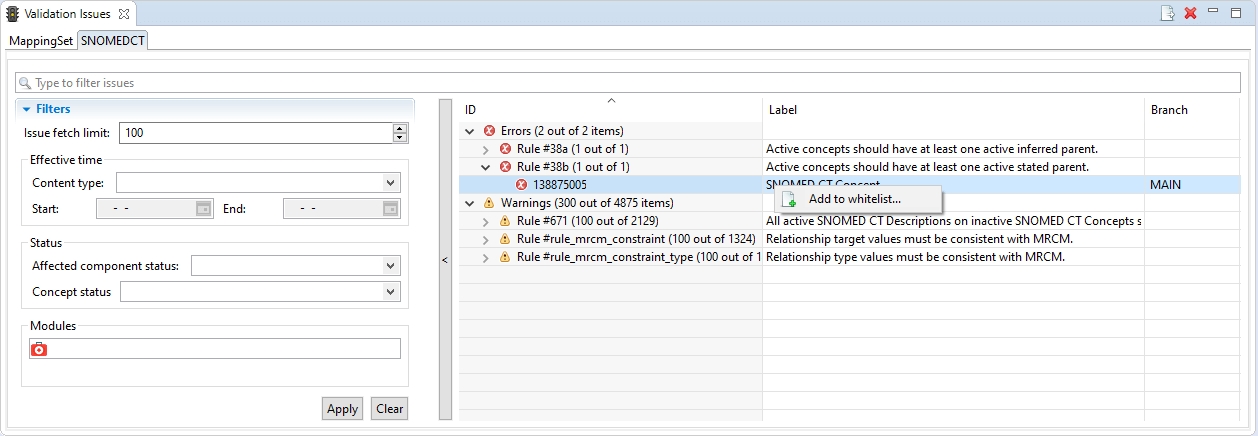Click the End date calendar icon

(391, 209)
